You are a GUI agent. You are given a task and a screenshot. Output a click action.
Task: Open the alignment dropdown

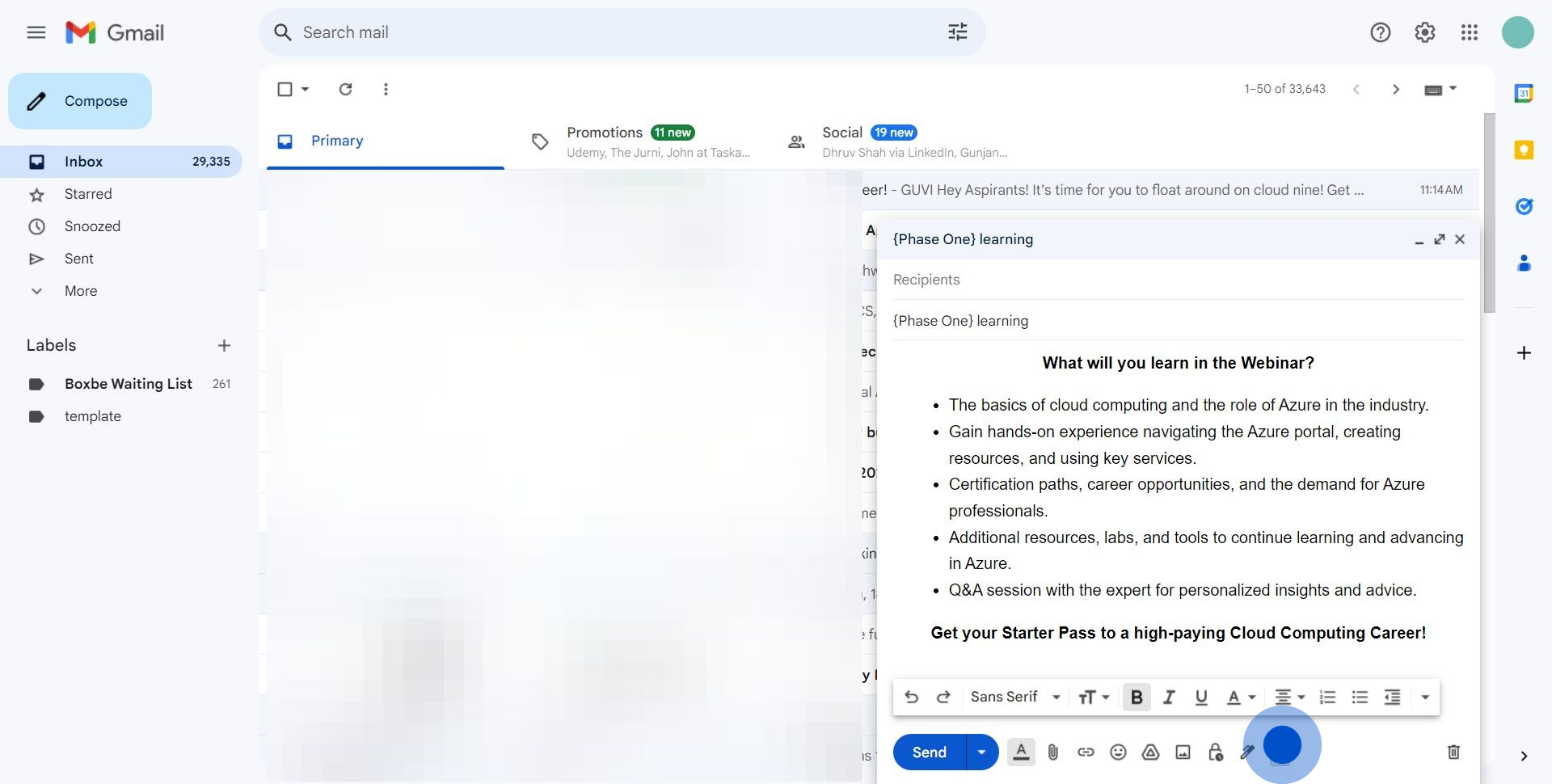[x=1289, y=697]
